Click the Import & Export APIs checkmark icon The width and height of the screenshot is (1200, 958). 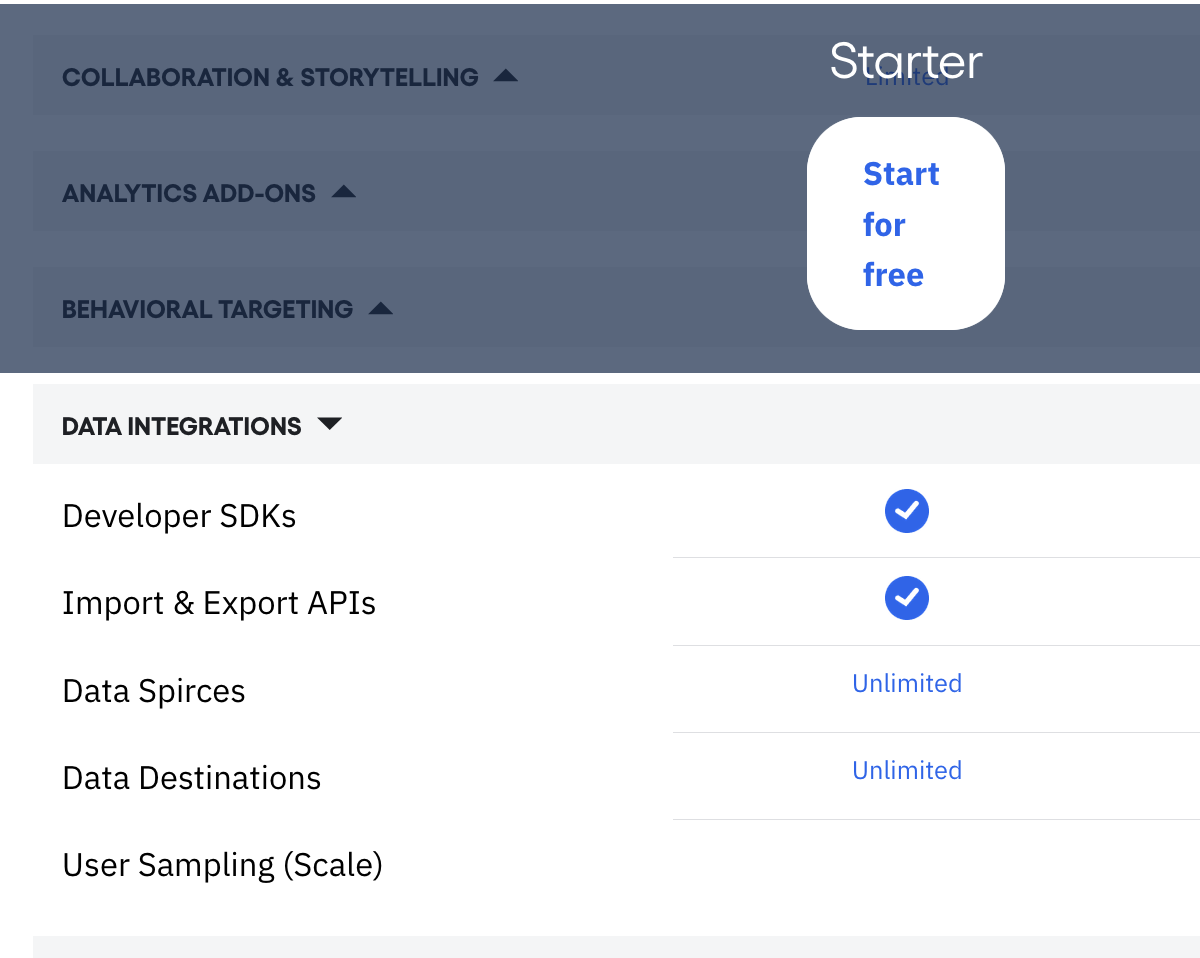click(906, 599)
